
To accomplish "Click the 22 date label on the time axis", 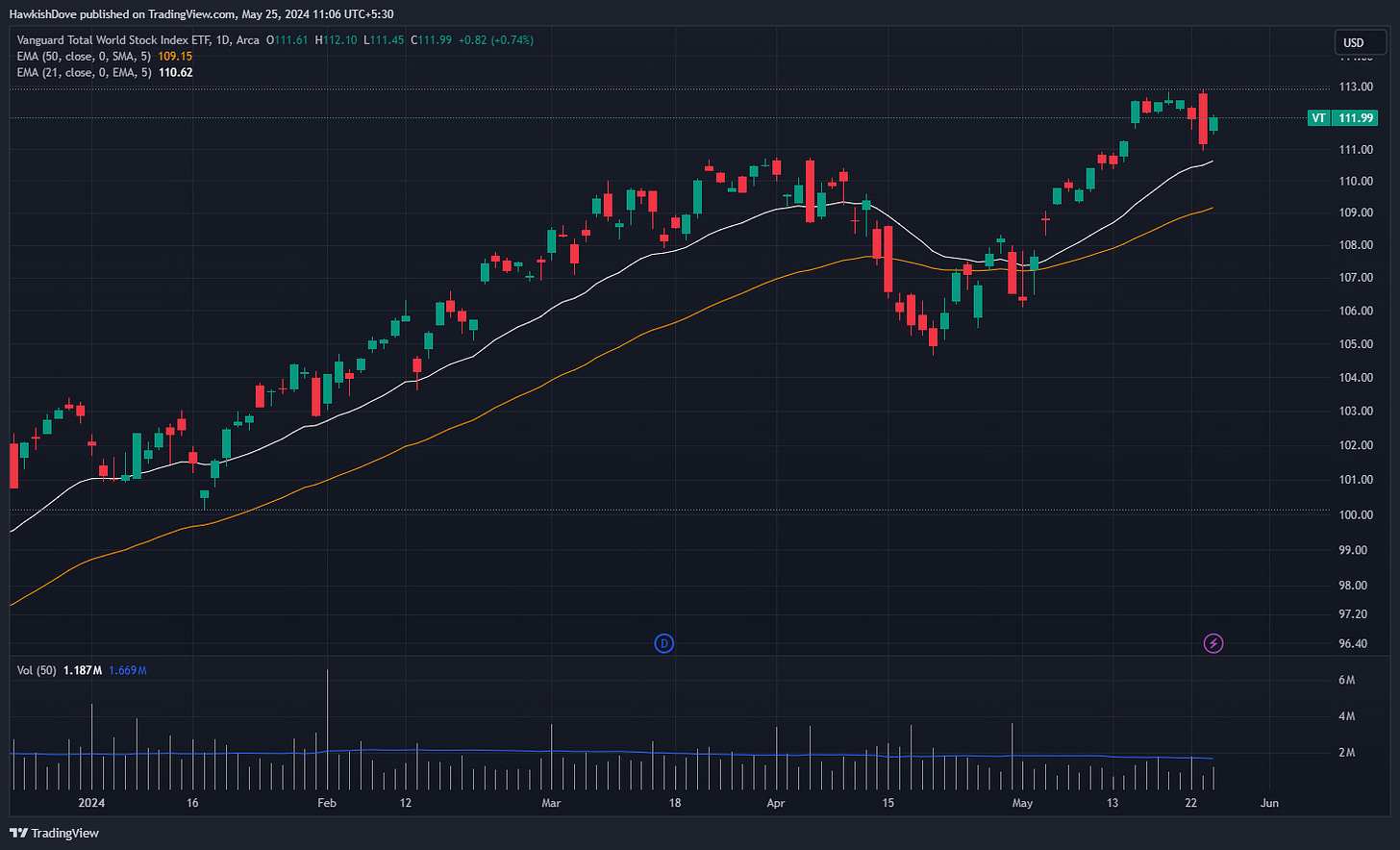I will click(x=1191, y=803).
